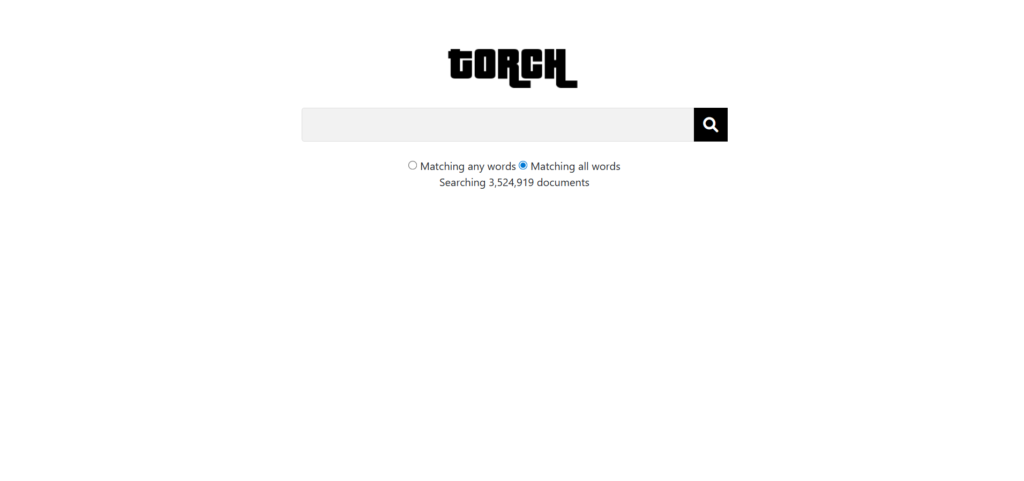The height and width of the screenshot is (481, 1024).
Task: Click the word "documents" below radio buttons
Action: point(563,183)
